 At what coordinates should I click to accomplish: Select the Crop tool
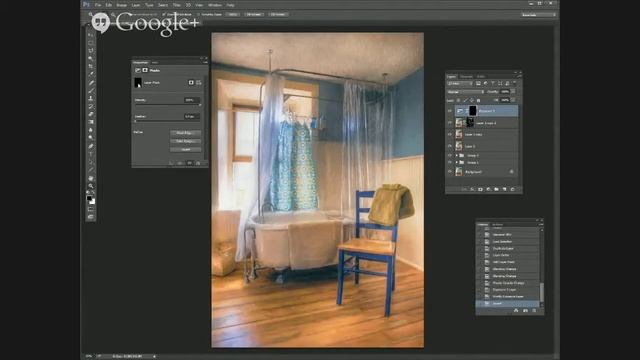91,66
